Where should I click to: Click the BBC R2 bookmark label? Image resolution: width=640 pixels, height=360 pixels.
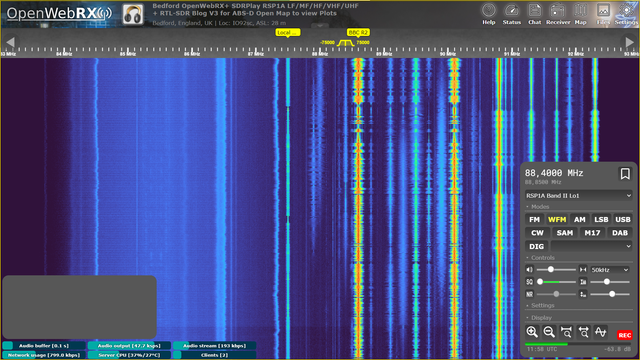(358, 32)
